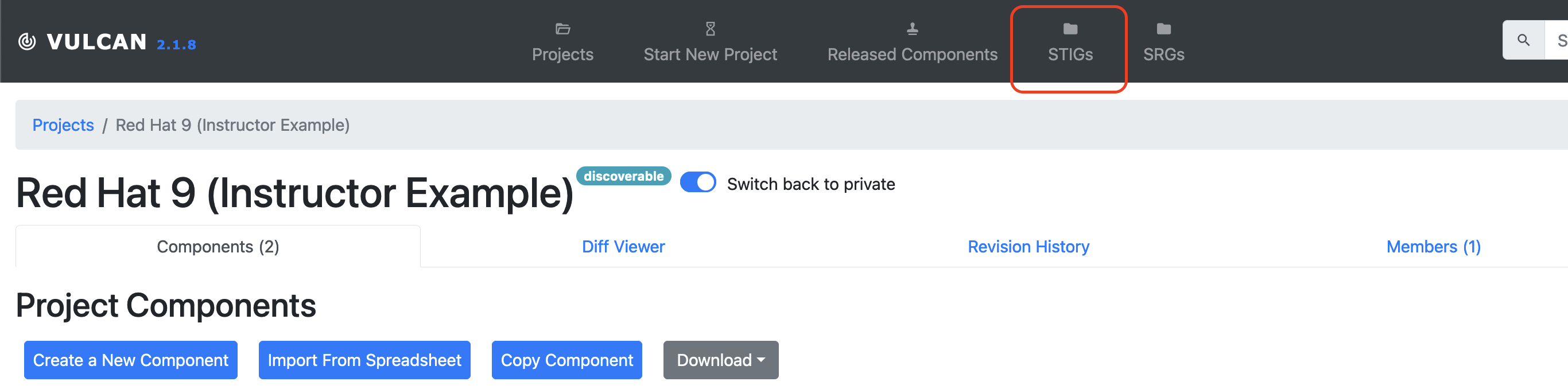Click Import From Spreadsheet button
1568x389 pixels.
pyautogui.click(x=364, y=360)
